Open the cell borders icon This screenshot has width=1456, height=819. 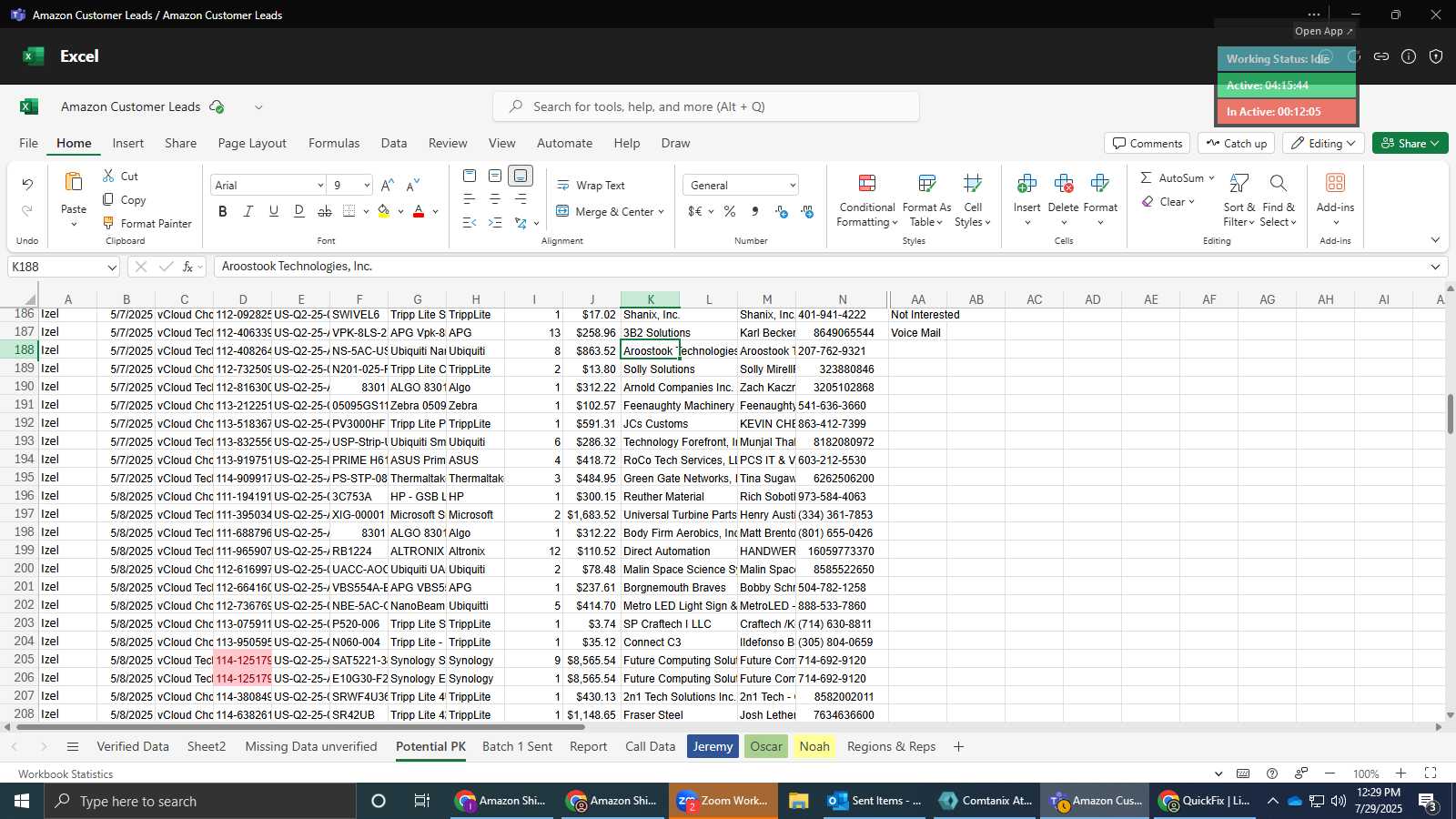click(x=349, y=211)
